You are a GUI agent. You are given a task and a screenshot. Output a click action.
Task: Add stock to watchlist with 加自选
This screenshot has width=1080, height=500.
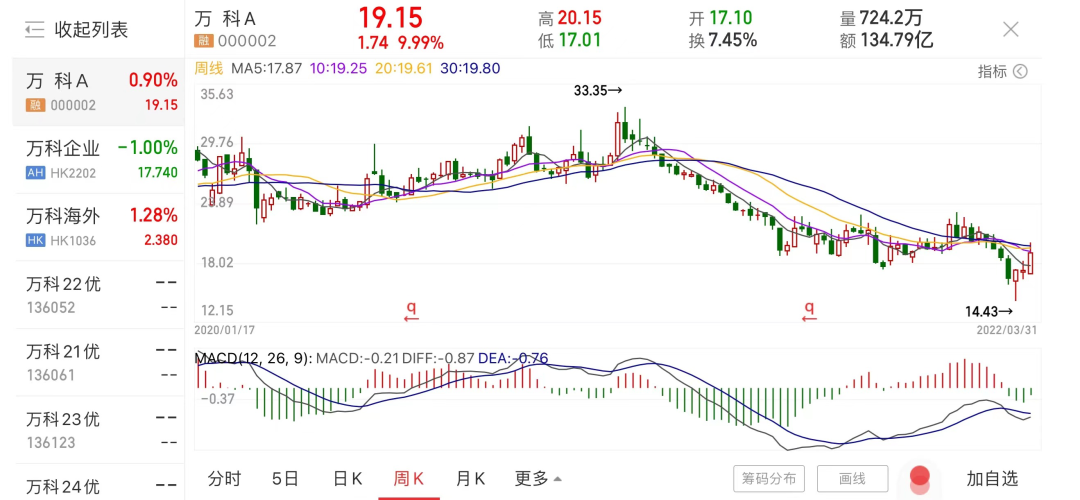992,478
